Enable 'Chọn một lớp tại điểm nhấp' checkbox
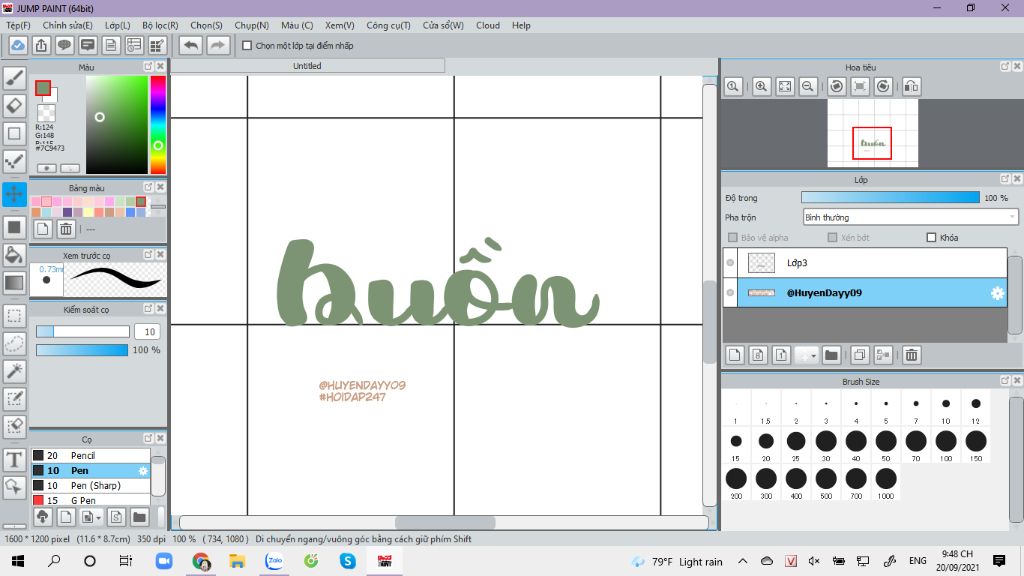The image size is (1024, 576). tap(247, 46)
